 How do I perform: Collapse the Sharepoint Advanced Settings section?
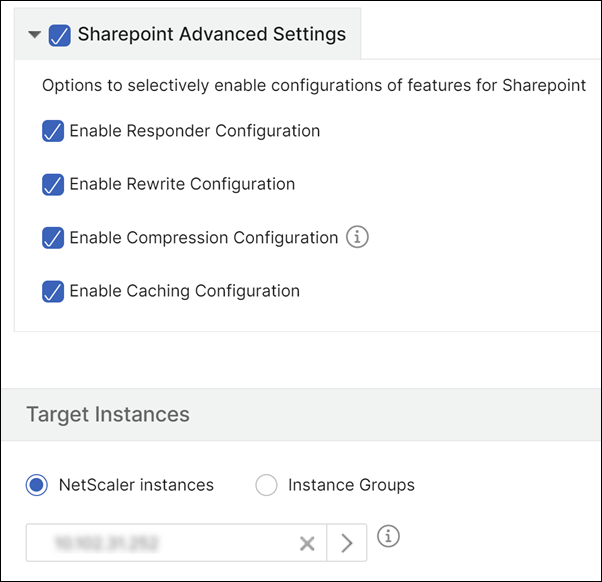point(35,35)
